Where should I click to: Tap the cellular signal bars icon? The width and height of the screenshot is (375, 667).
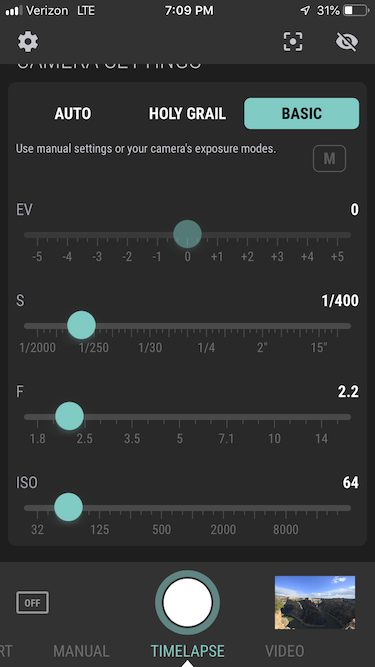pyautogui.click(x=14, y=11)
